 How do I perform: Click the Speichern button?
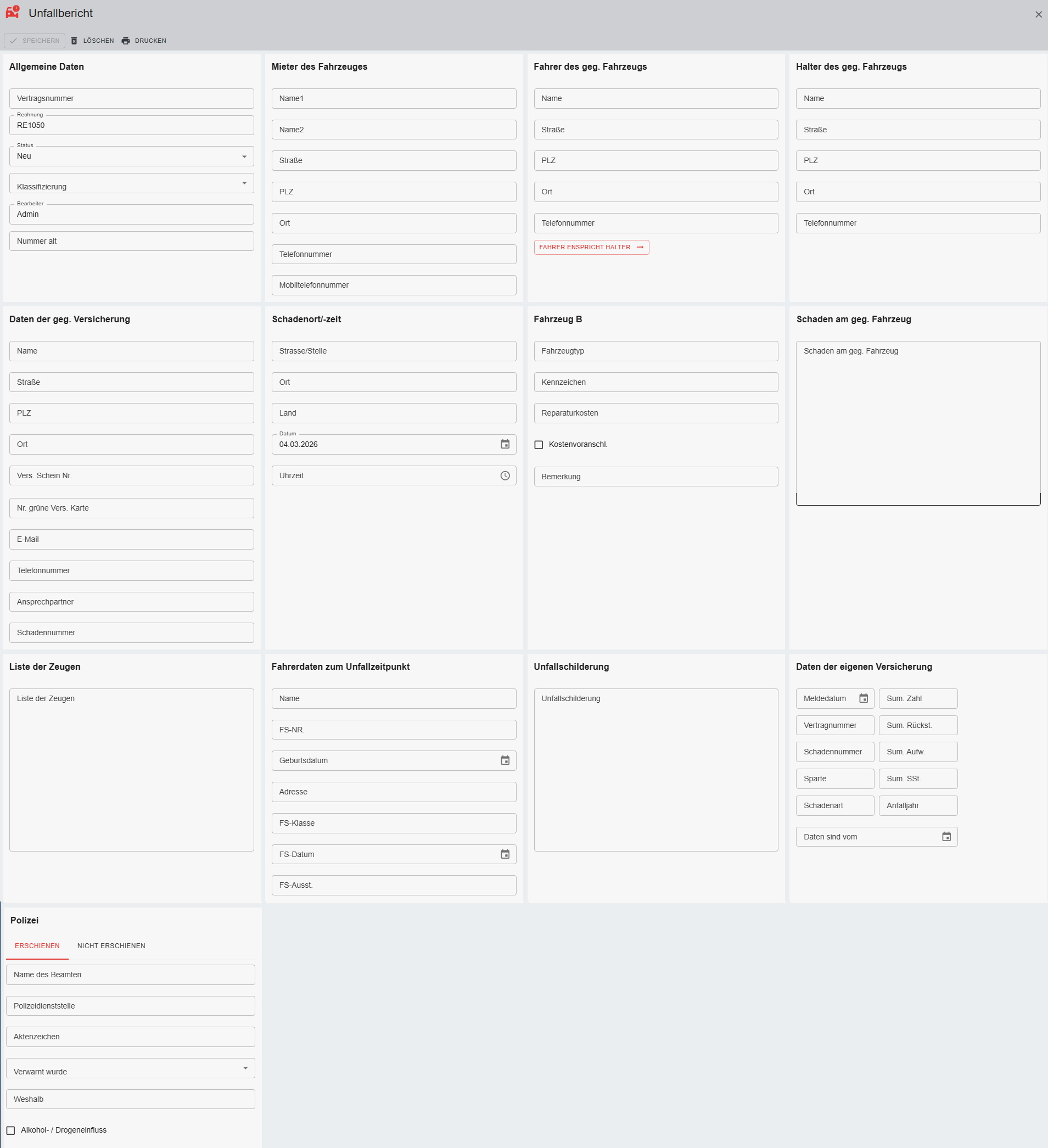[35, 41]
